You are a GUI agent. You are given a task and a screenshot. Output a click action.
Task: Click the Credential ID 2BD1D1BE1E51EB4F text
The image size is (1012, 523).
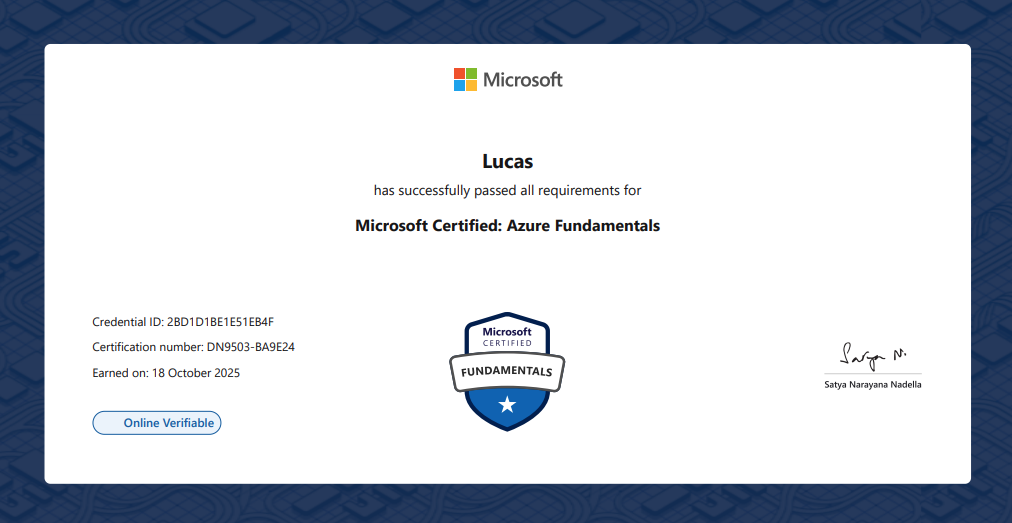[183, 322]
